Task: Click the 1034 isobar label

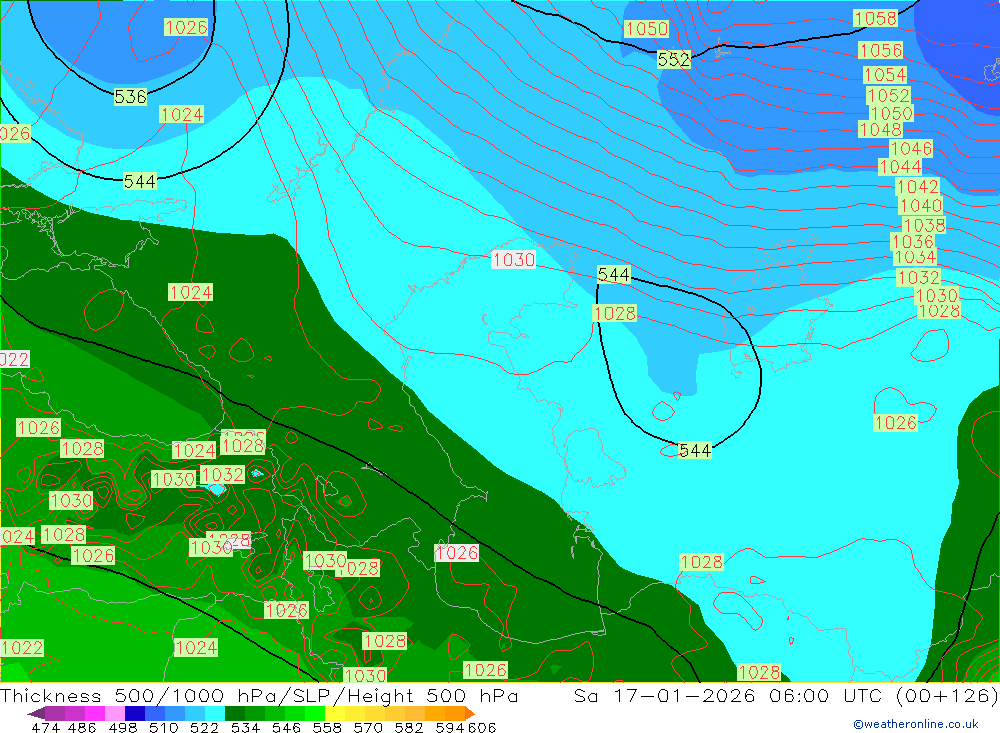Action: (x=914, y=258)
